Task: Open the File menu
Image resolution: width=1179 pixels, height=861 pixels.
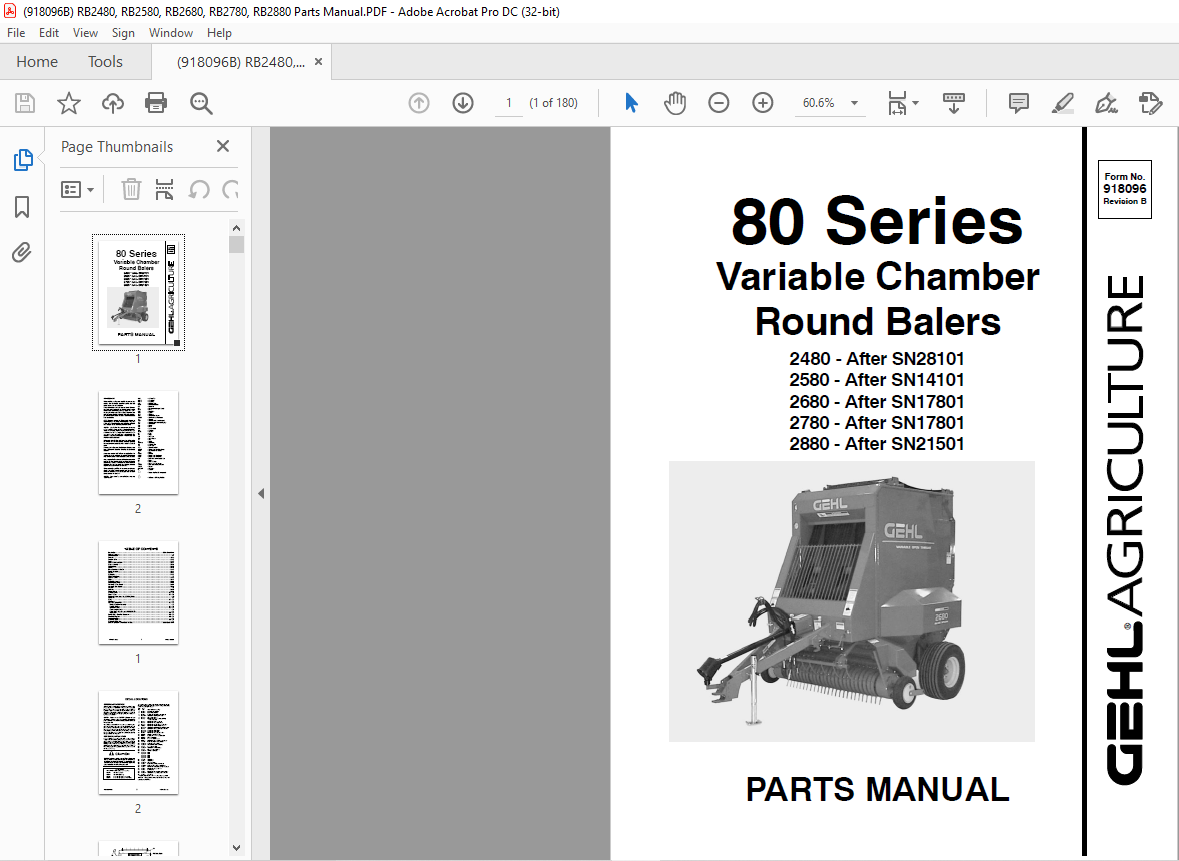Action: tap(16, 33)
